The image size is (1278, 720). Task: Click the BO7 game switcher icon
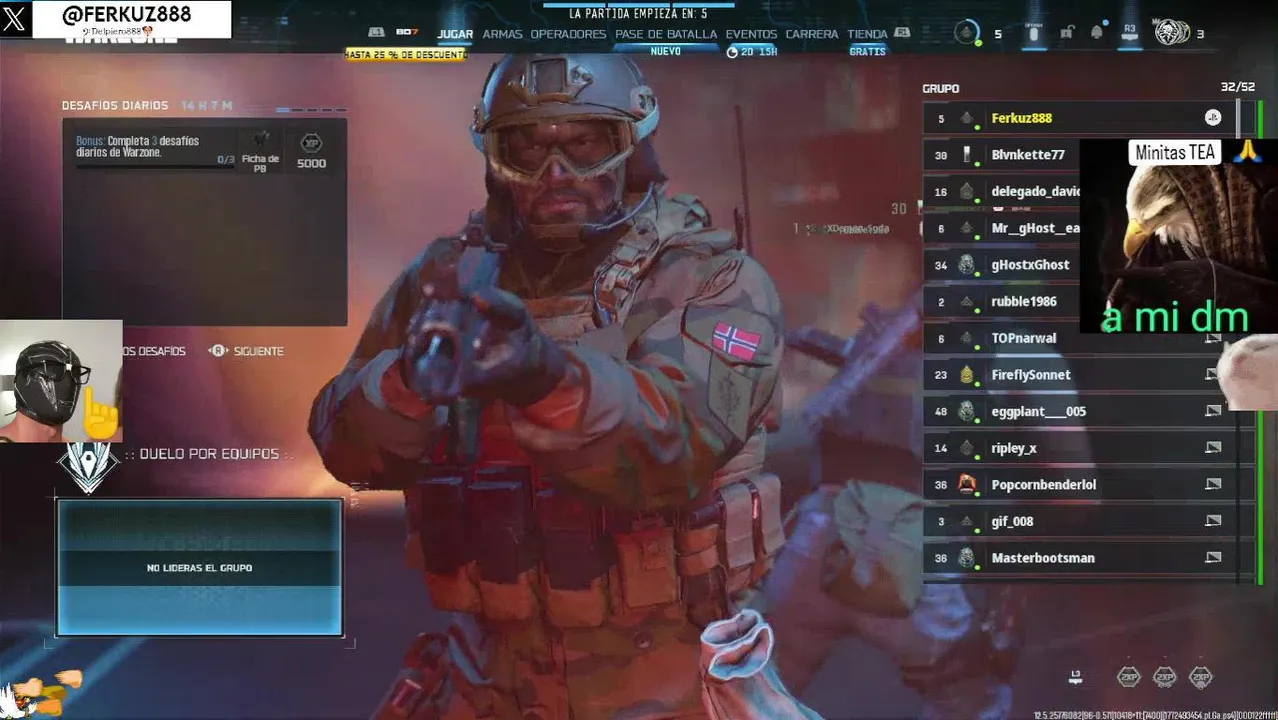tap(407, 33)
